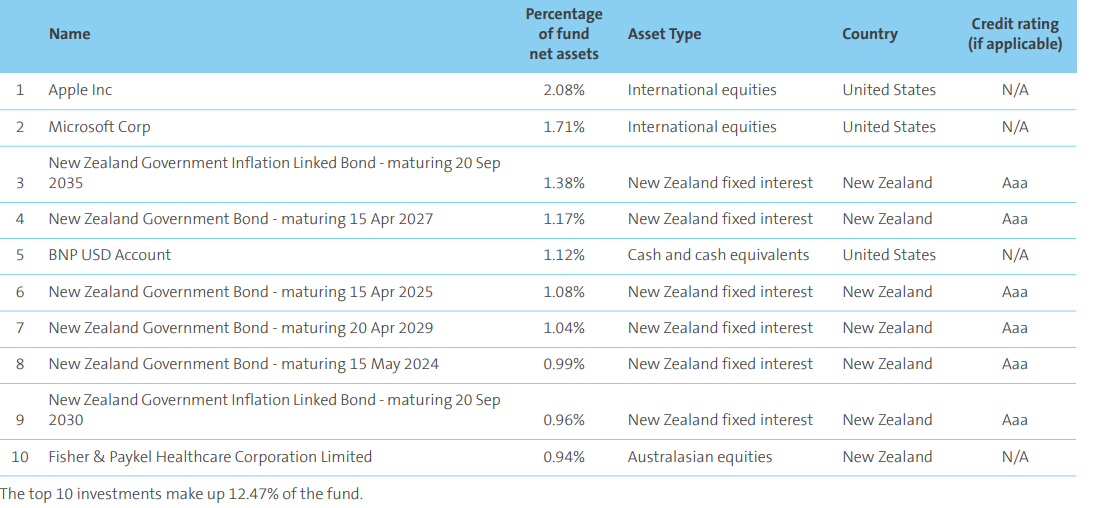1094x508 pixels.
Task: Click the Cash and cash equivalents cell
Action: point(718,255)
